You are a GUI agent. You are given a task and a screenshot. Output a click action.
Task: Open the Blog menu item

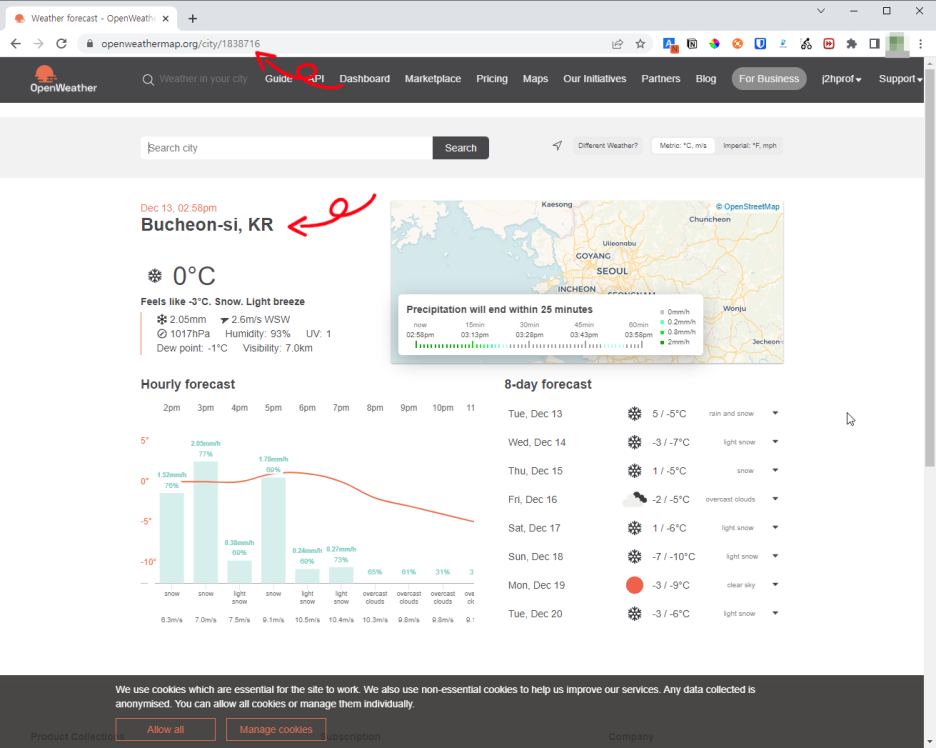[x=706, y=79]
